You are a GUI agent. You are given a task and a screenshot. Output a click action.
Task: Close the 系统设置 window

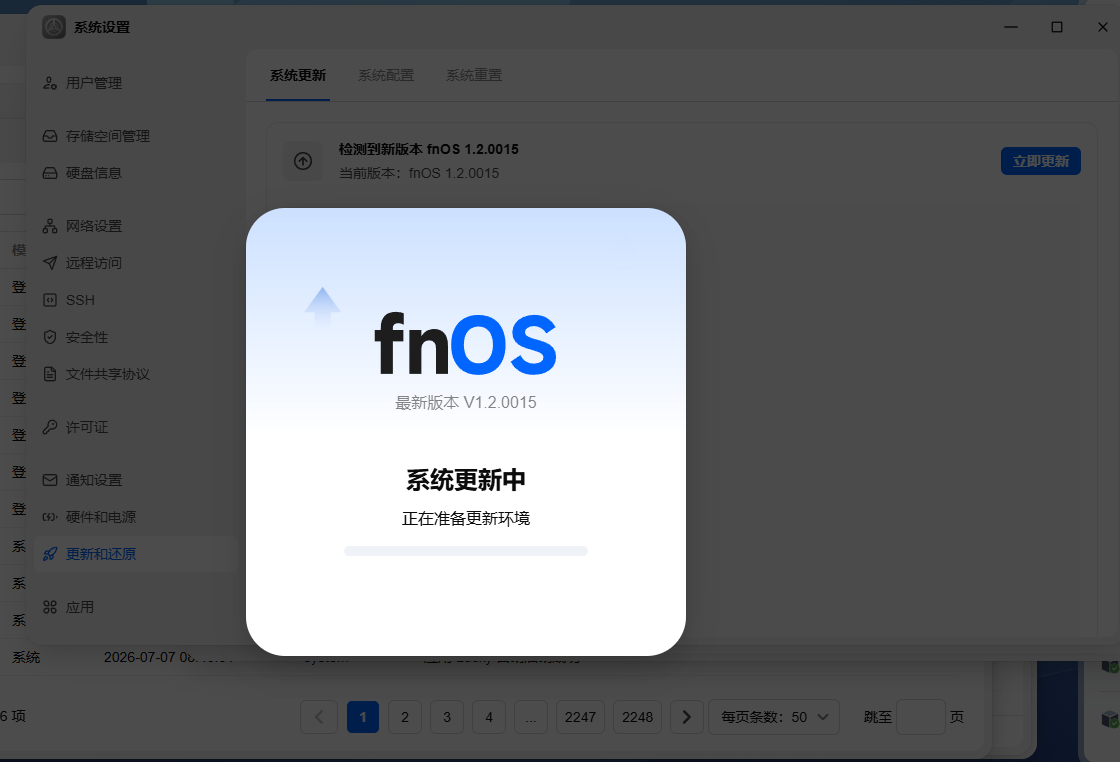pos(1102,27)
